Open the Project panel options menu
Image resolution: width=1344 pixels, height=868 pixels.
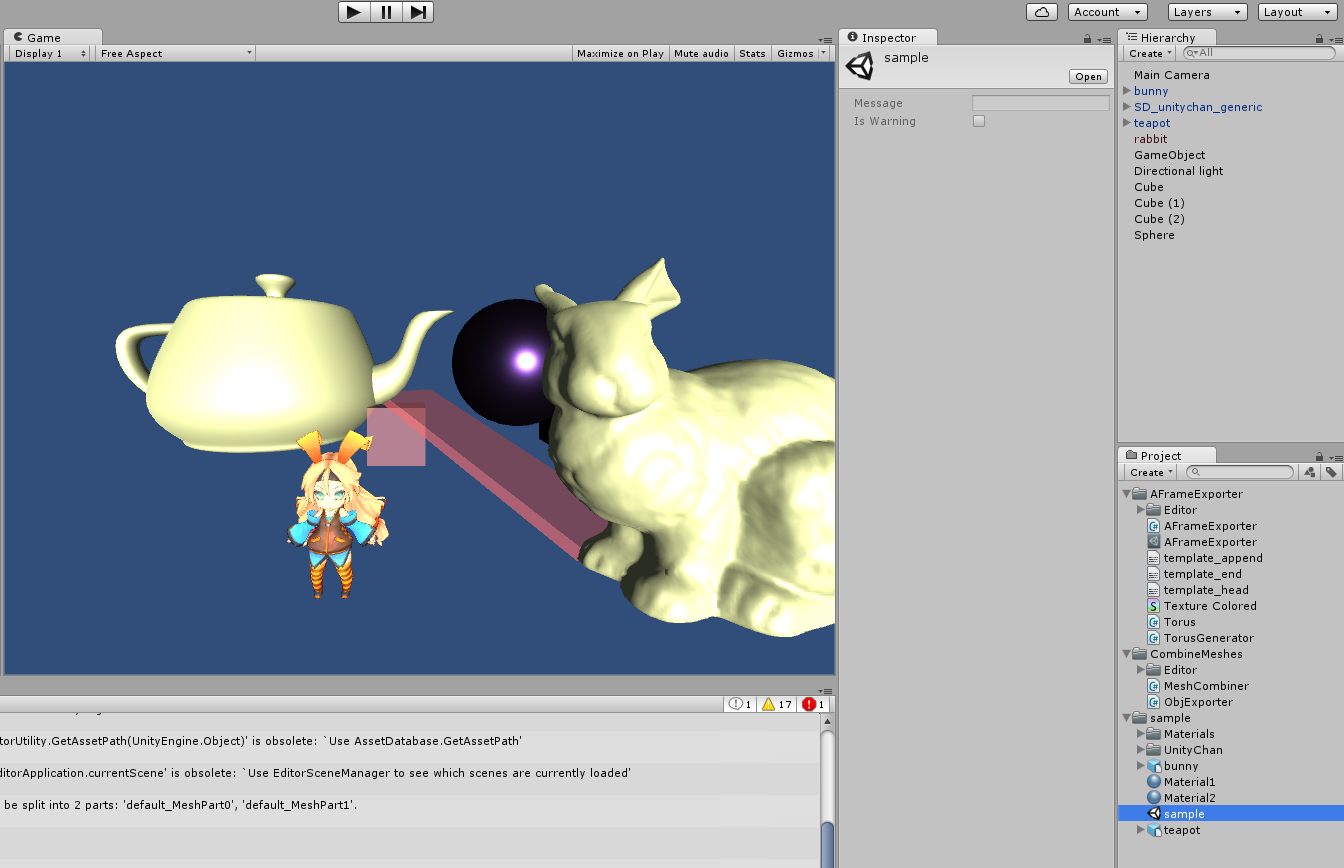(1336, 457)
